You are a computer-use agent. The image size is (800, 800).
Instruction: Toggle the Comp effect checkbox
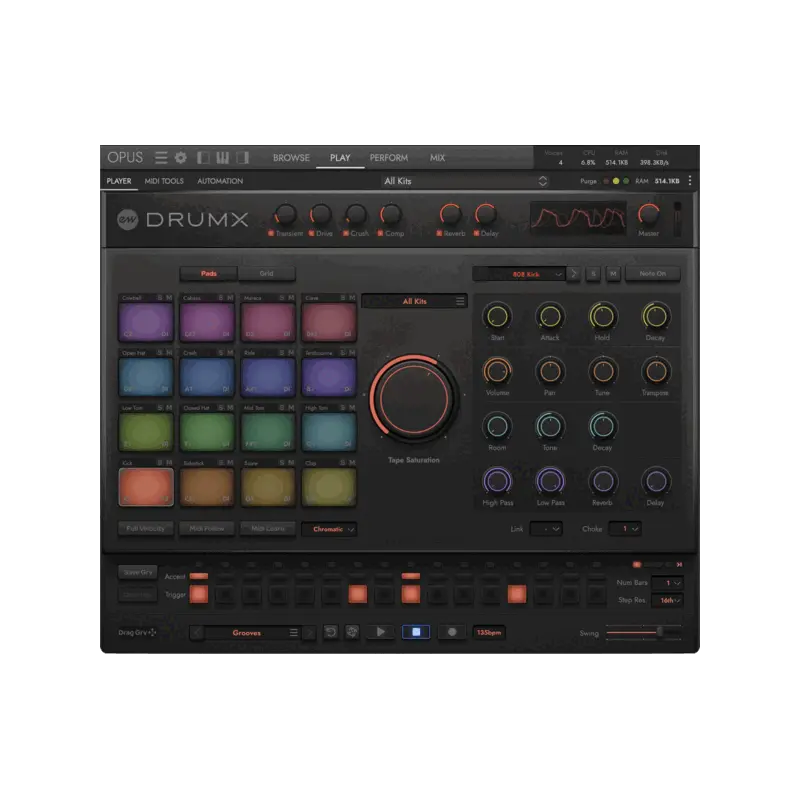tap(381, 233)
